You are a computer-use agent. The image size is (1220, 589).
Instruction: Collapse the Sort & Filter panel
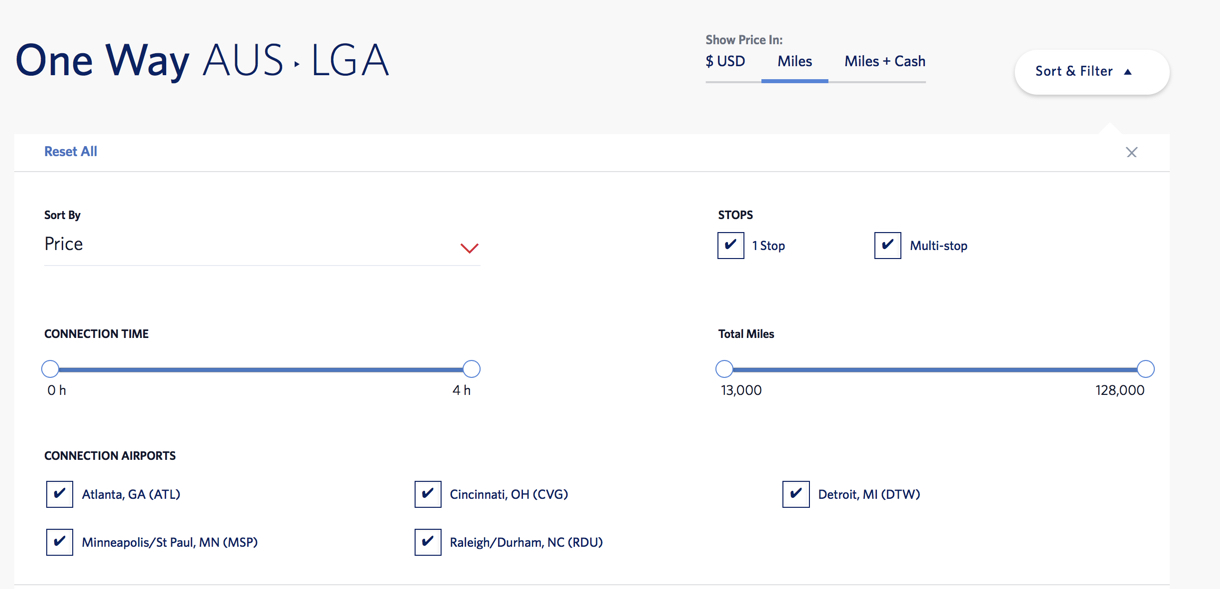[1091, 71]
